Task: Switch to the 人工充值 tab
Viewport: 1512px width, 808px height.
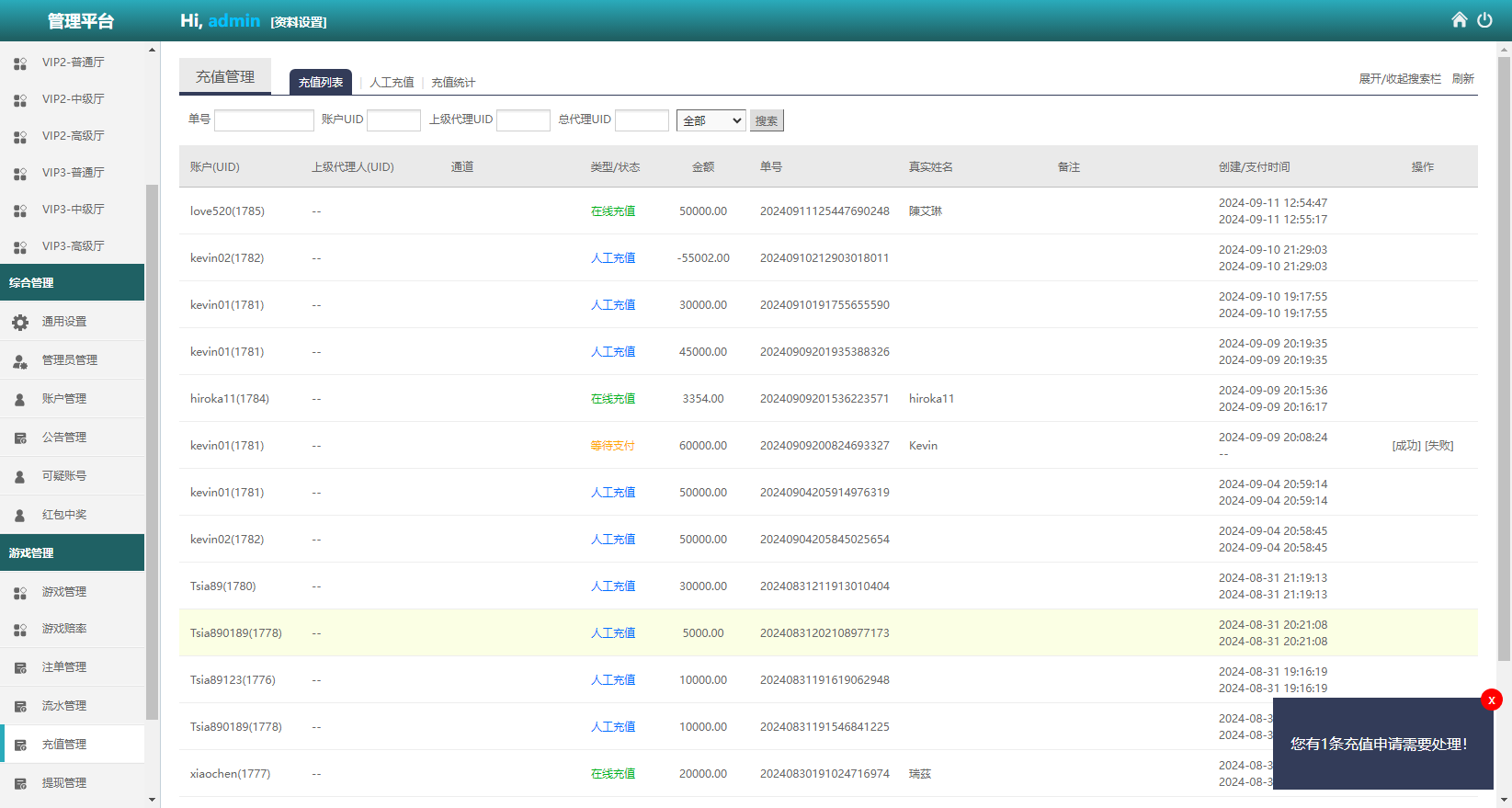Action: tap(392, 83)
